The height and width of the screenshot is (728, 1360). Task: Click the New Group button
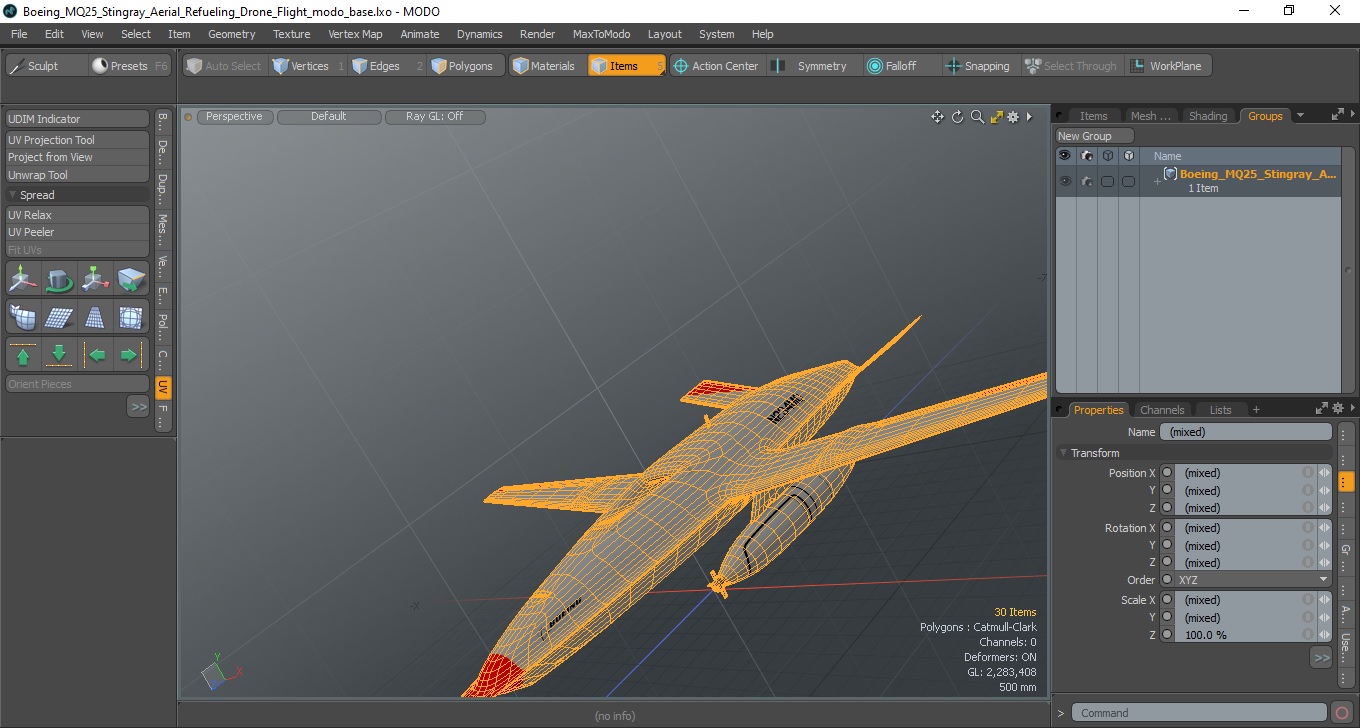(1095, 136)
